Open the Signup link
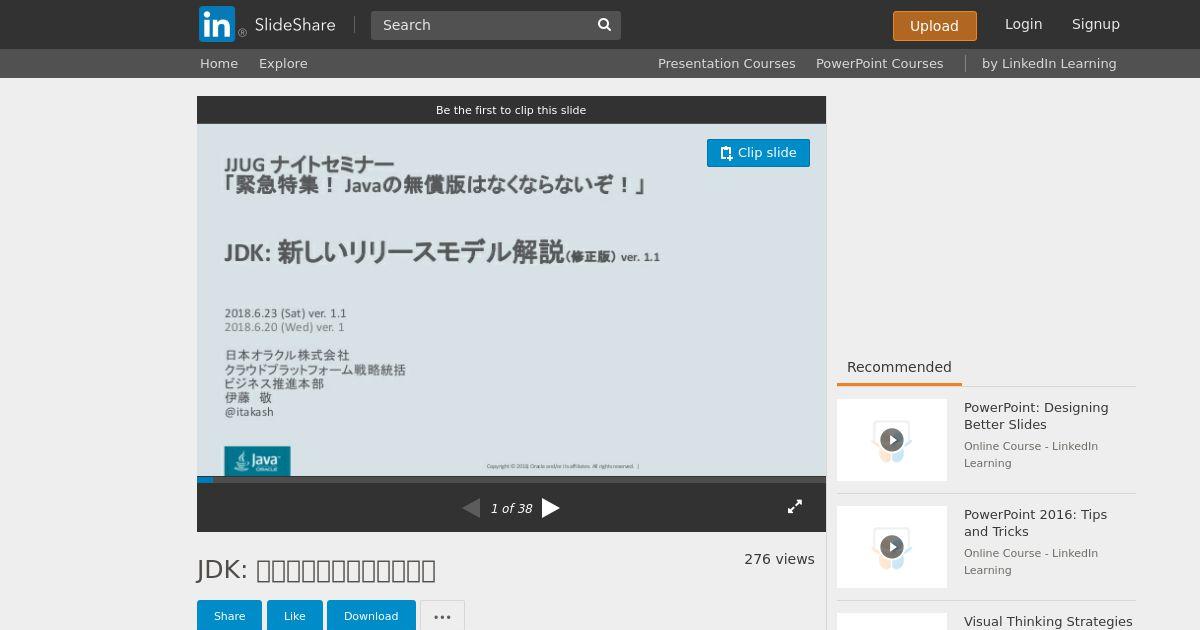The width and height of the screenshot is (1200, 630). pos(1095,24)
